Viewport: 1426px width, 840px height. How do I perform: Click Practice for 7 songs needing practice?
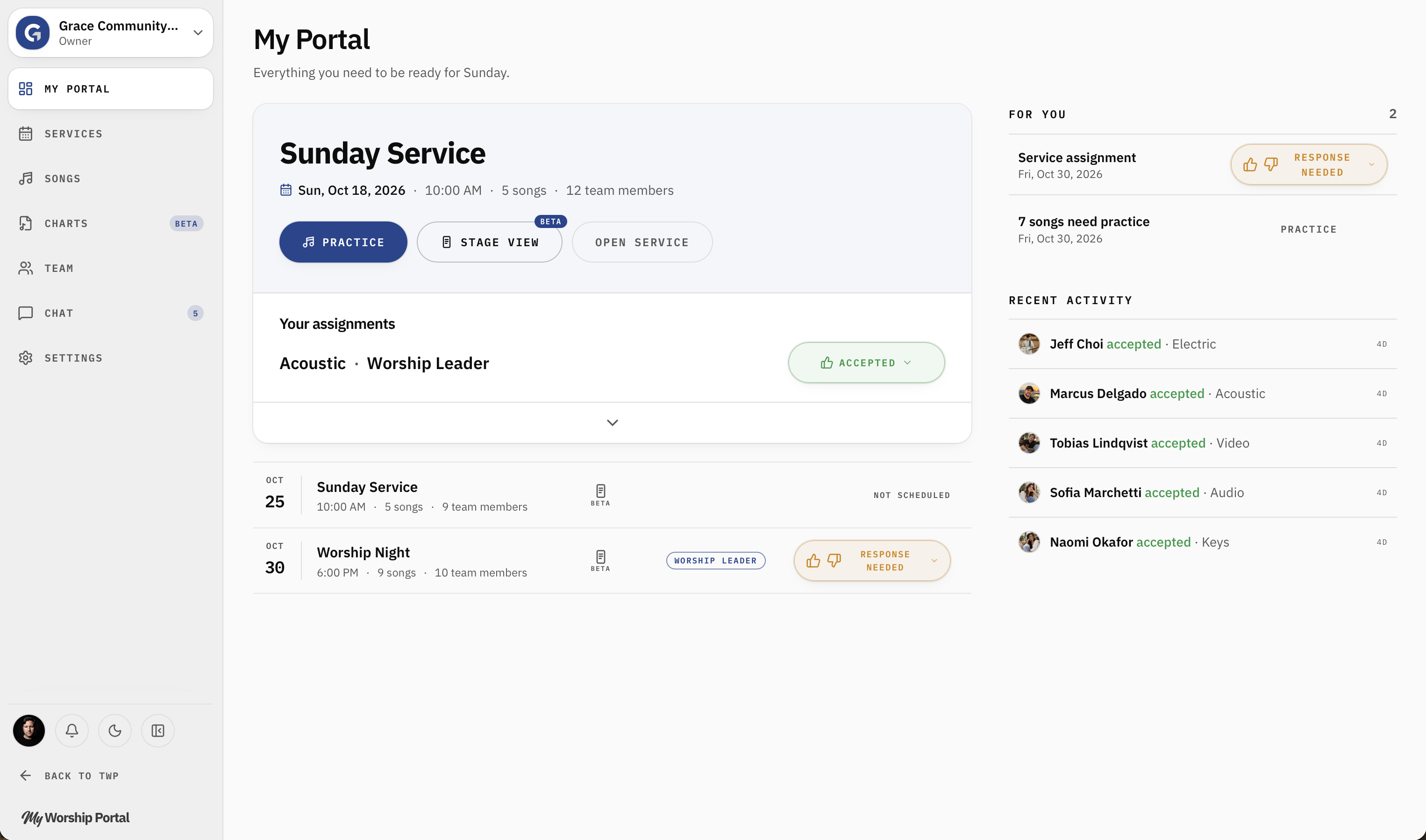coord(1308,229)
